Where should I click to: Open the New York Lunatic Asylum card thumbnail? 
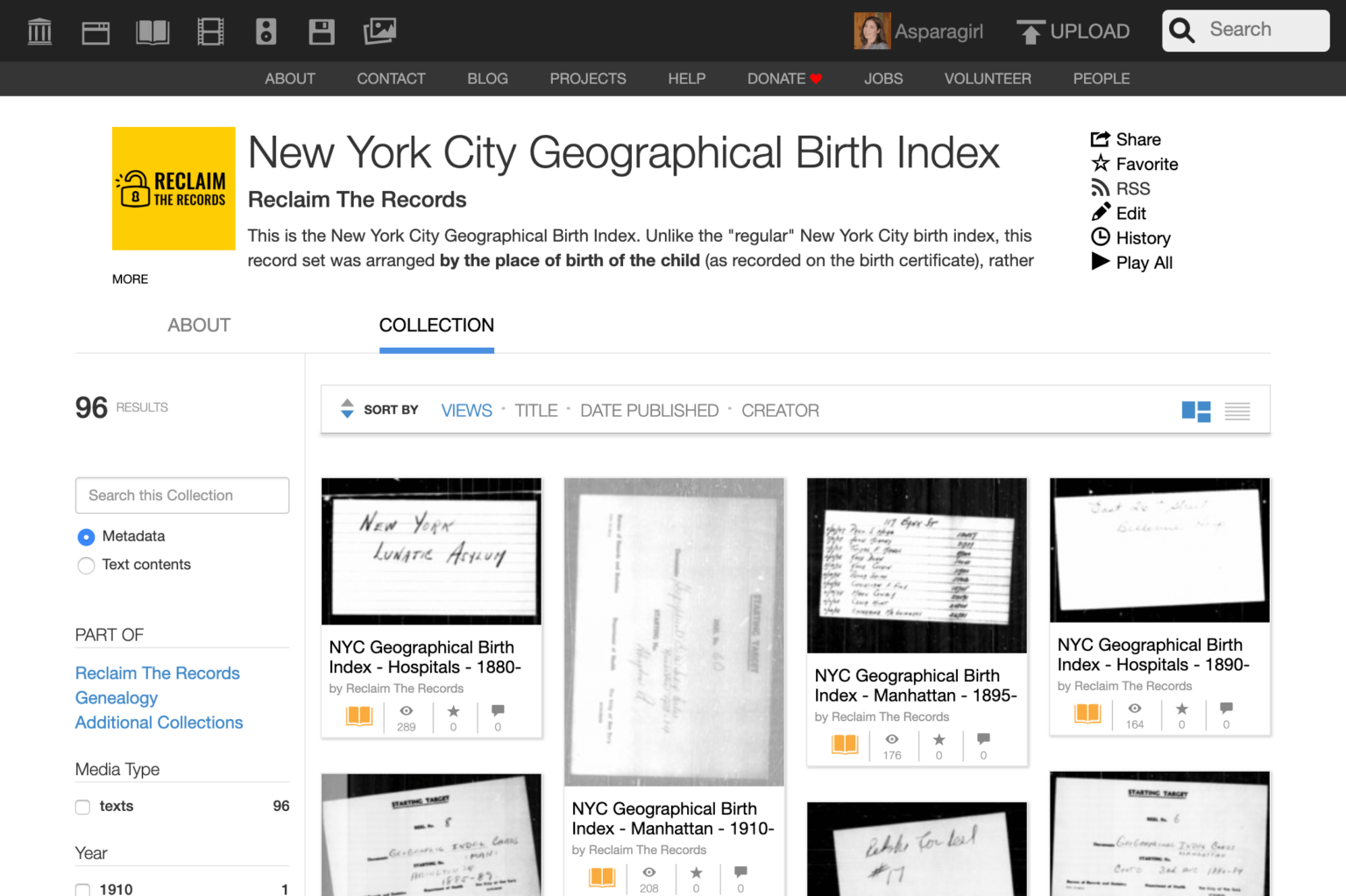[431, 551]
